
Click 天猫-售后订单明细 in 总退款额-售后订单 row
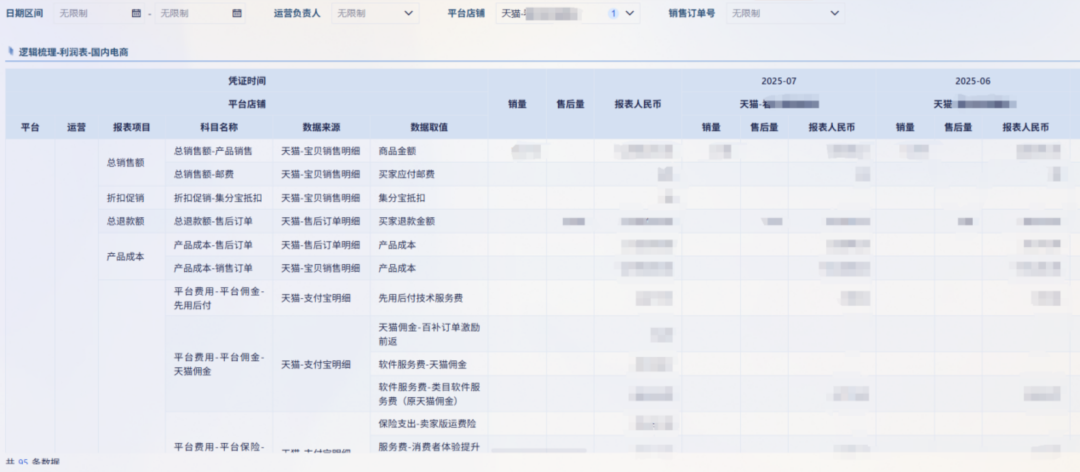click(321, 221)
